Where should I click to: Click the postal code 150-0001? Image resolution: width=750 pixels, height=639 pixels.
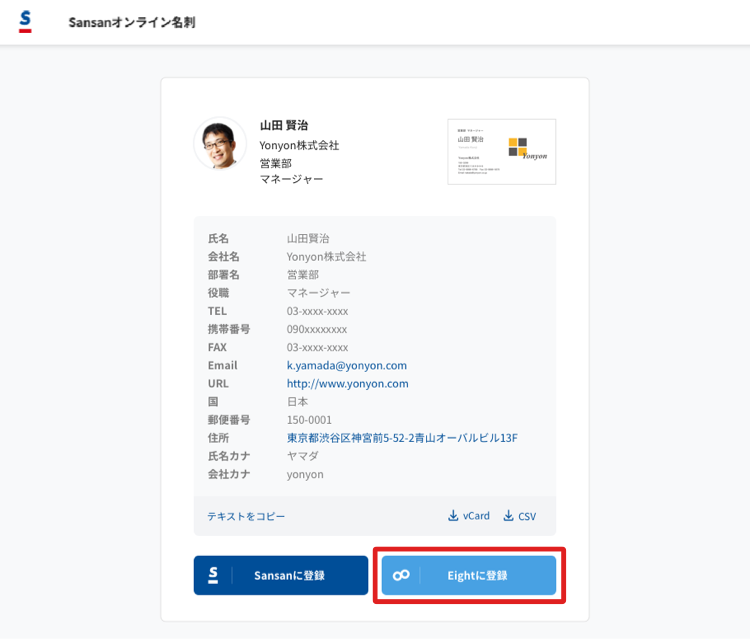click(x=309, y=420)
